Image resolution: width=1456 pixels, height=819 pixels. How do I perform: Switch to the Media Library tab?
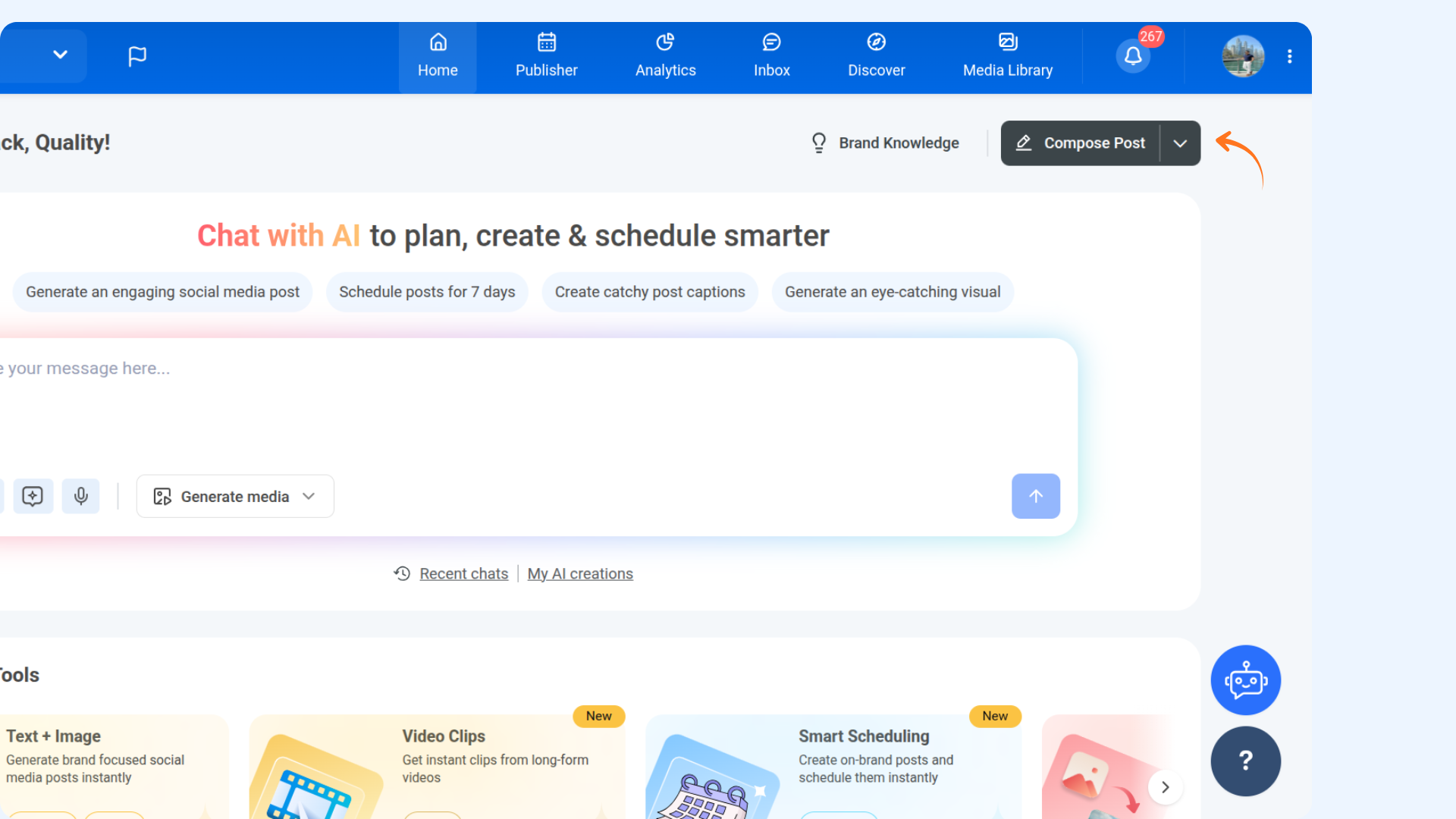[x=1007, y=57]
